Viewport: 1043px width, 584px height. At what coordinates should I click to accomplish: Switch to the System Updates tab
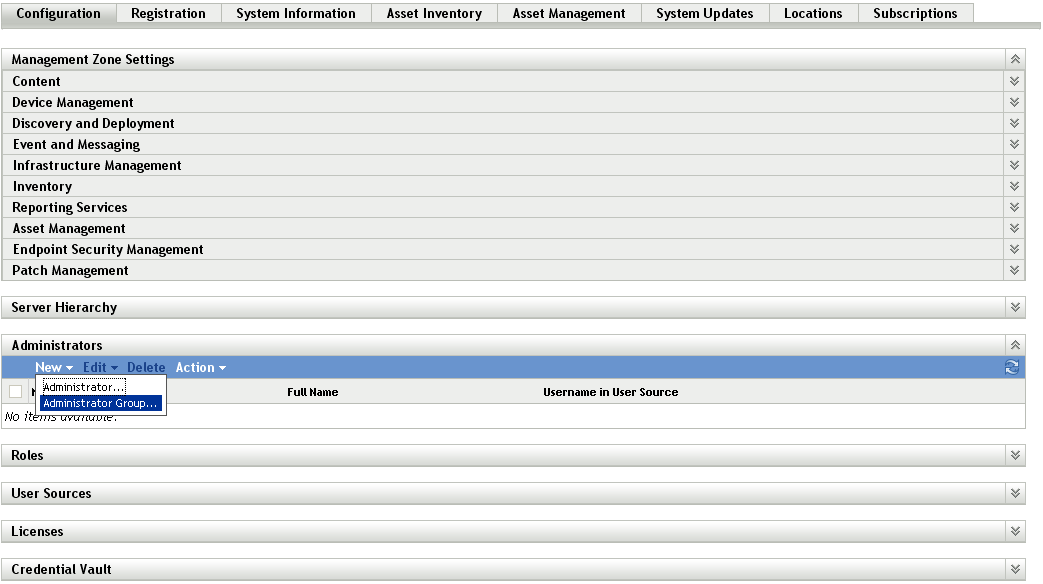(x=704, y=13)
